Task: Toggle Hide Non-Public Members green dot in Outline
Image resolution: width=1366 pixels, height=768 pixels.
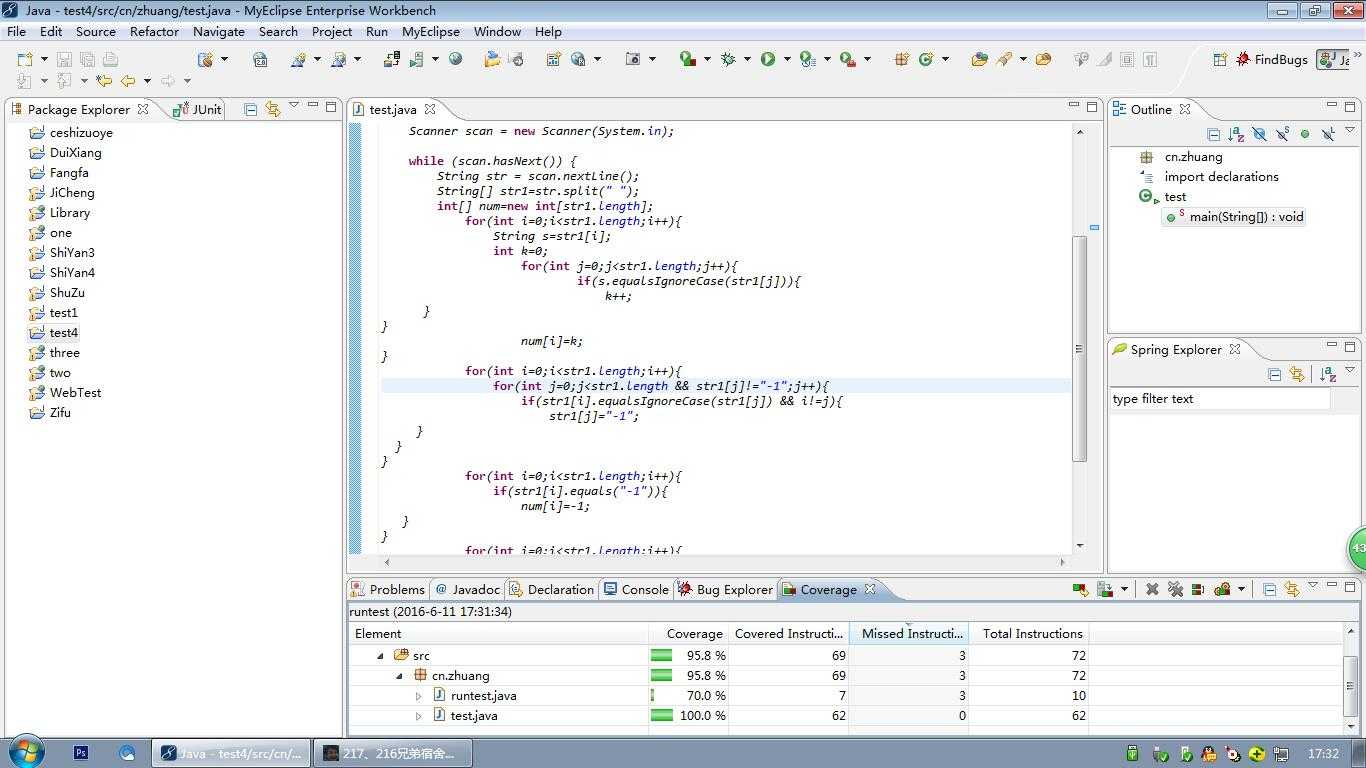Action: point(1305,133)
